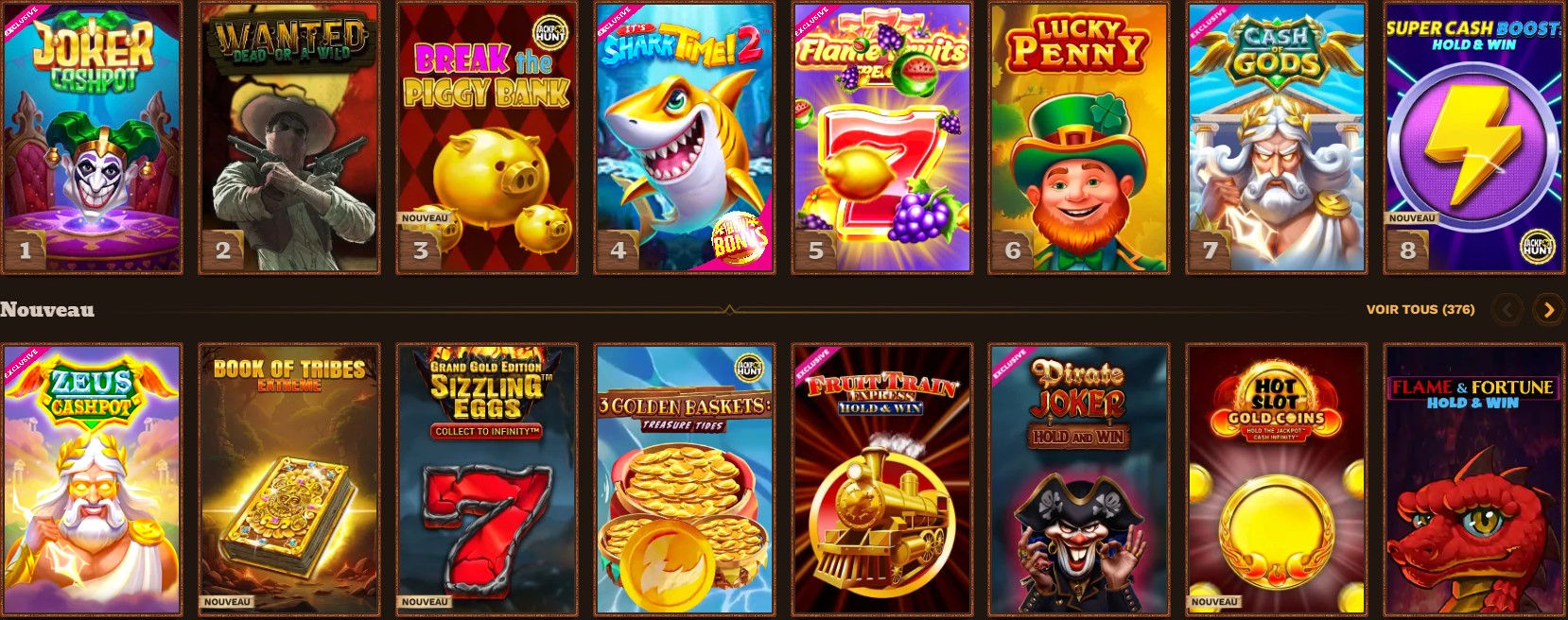Image resolution: width=1568 pixels, height=620 pixels.
Task: Launch Fruit Train Express Hold & Win
Action: (882, 480)
